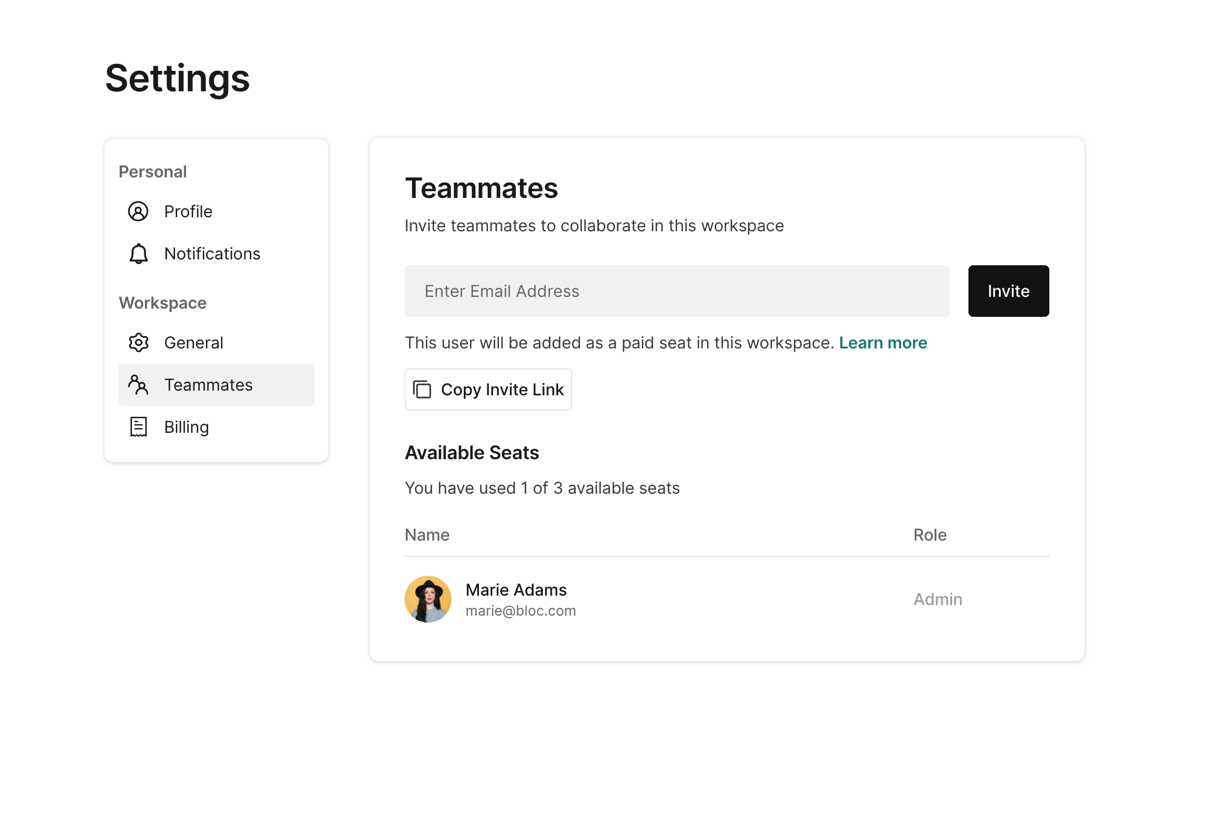Go to Notifications settings
The image size is (1231, 834).
pyautogui.click(x=212, y=254)
